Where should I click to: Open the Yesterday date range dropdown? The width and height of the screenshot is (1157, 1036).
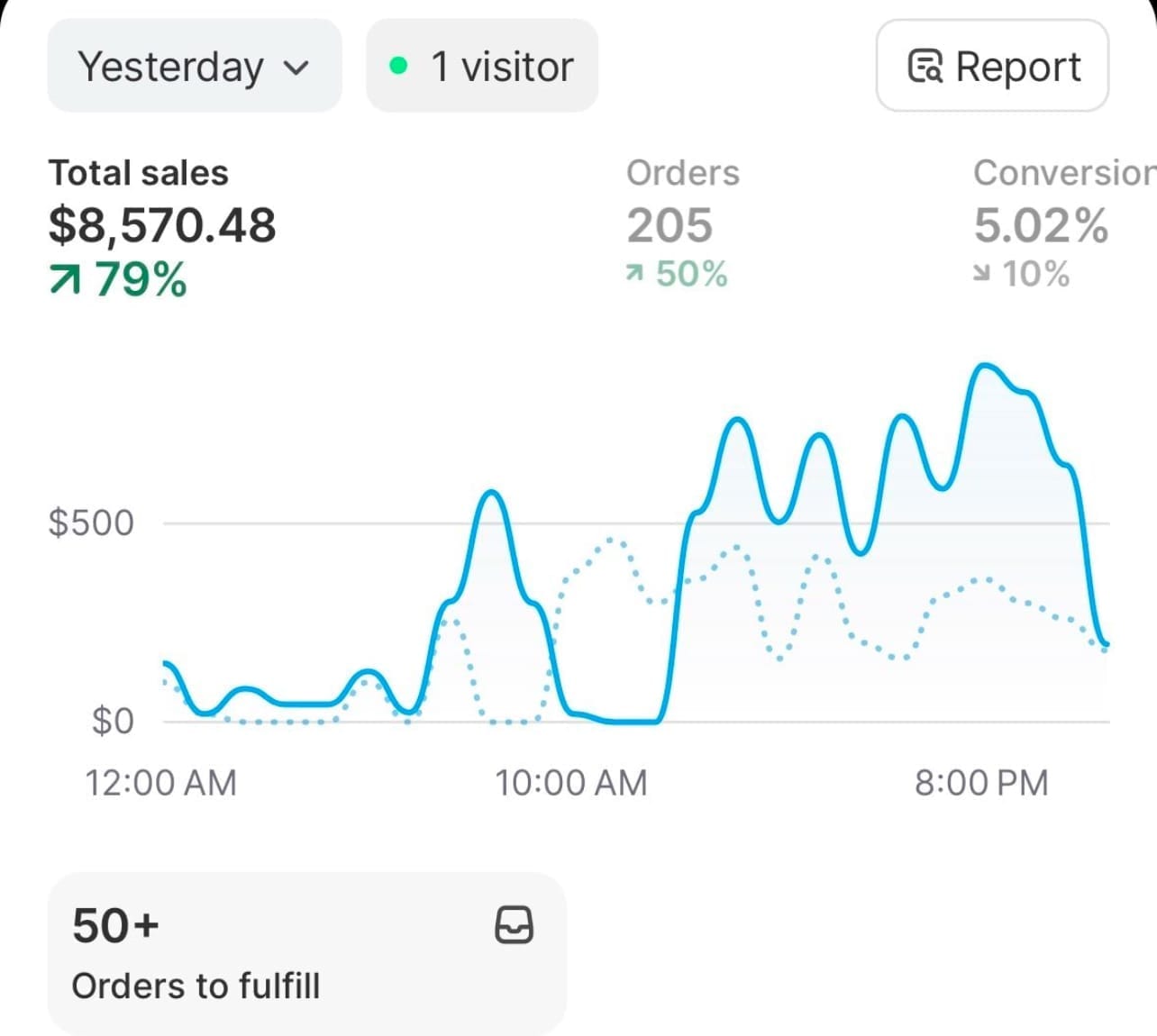[x=195, y=66]
